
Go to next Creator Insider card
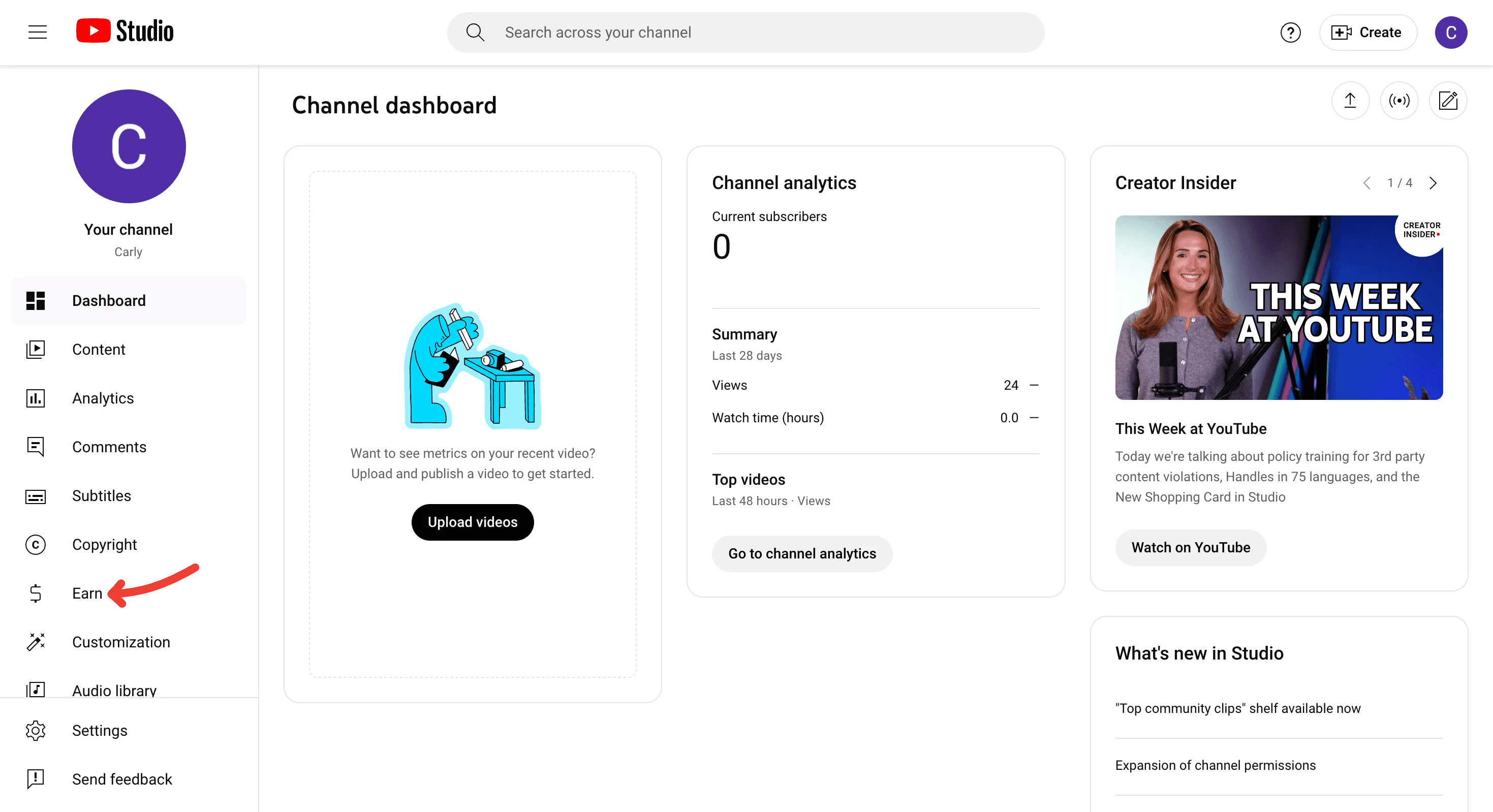pos(1433,183)
